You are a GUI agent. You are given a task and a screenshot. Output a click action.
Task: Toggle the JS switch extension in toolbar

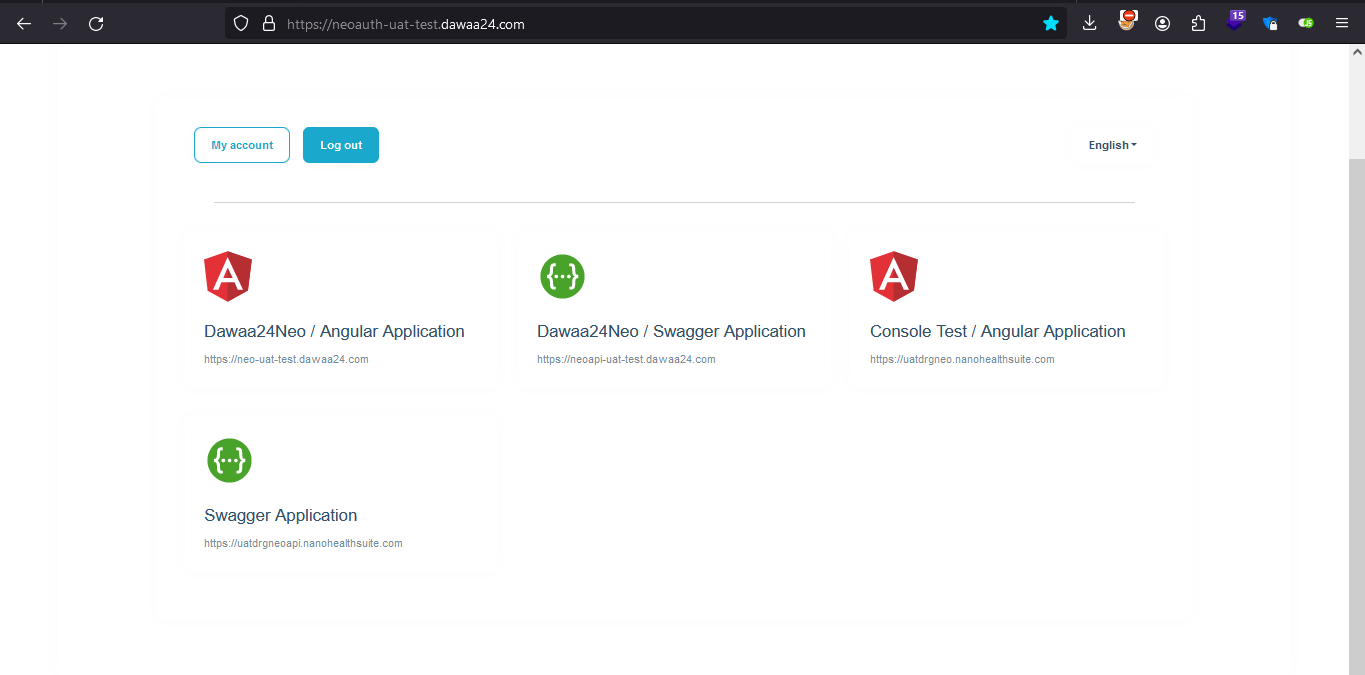[x=1306, y=23]
